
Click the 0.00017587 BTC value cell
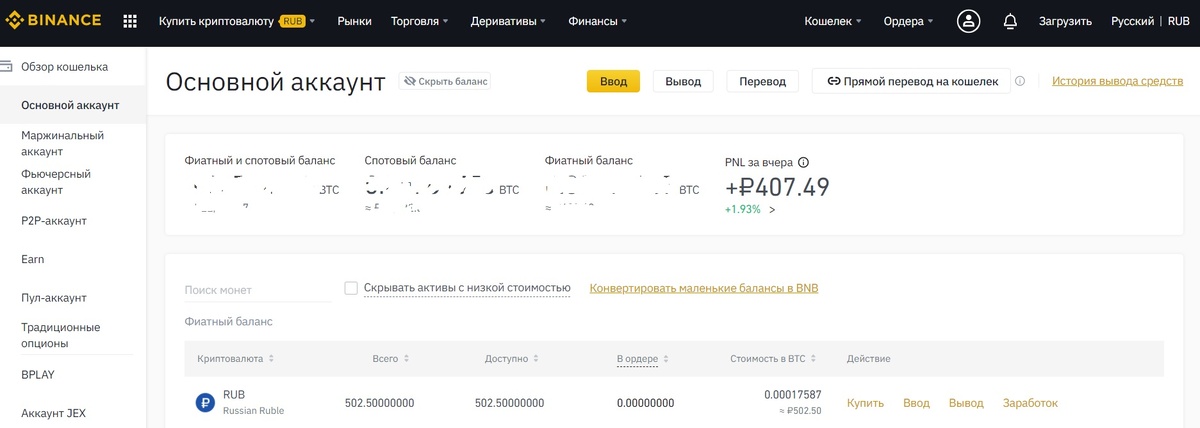point(793,395)
